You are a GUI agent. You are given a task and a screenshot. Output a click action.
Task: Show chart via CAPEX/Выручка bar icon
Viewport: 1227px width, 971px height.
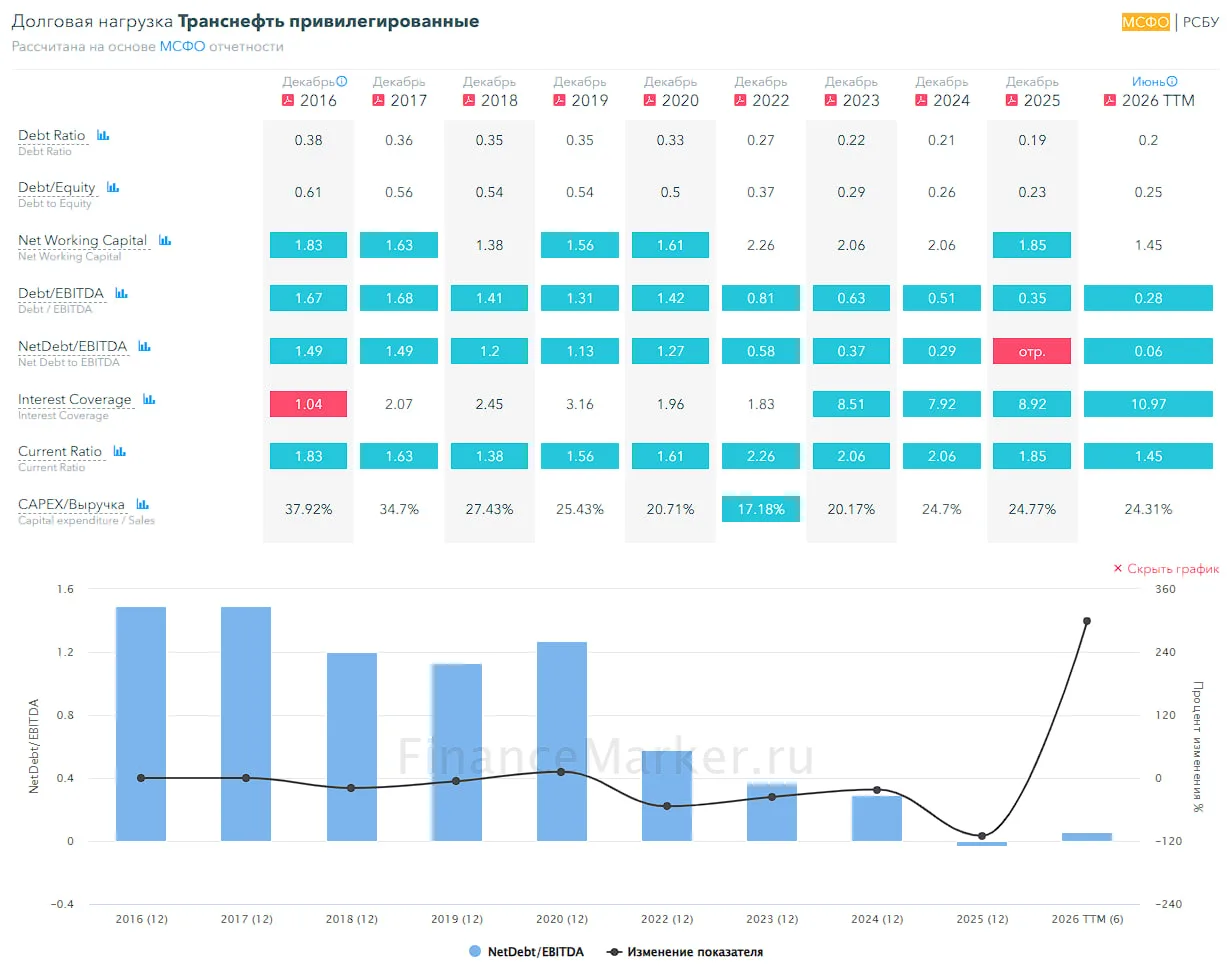(142, 504)
